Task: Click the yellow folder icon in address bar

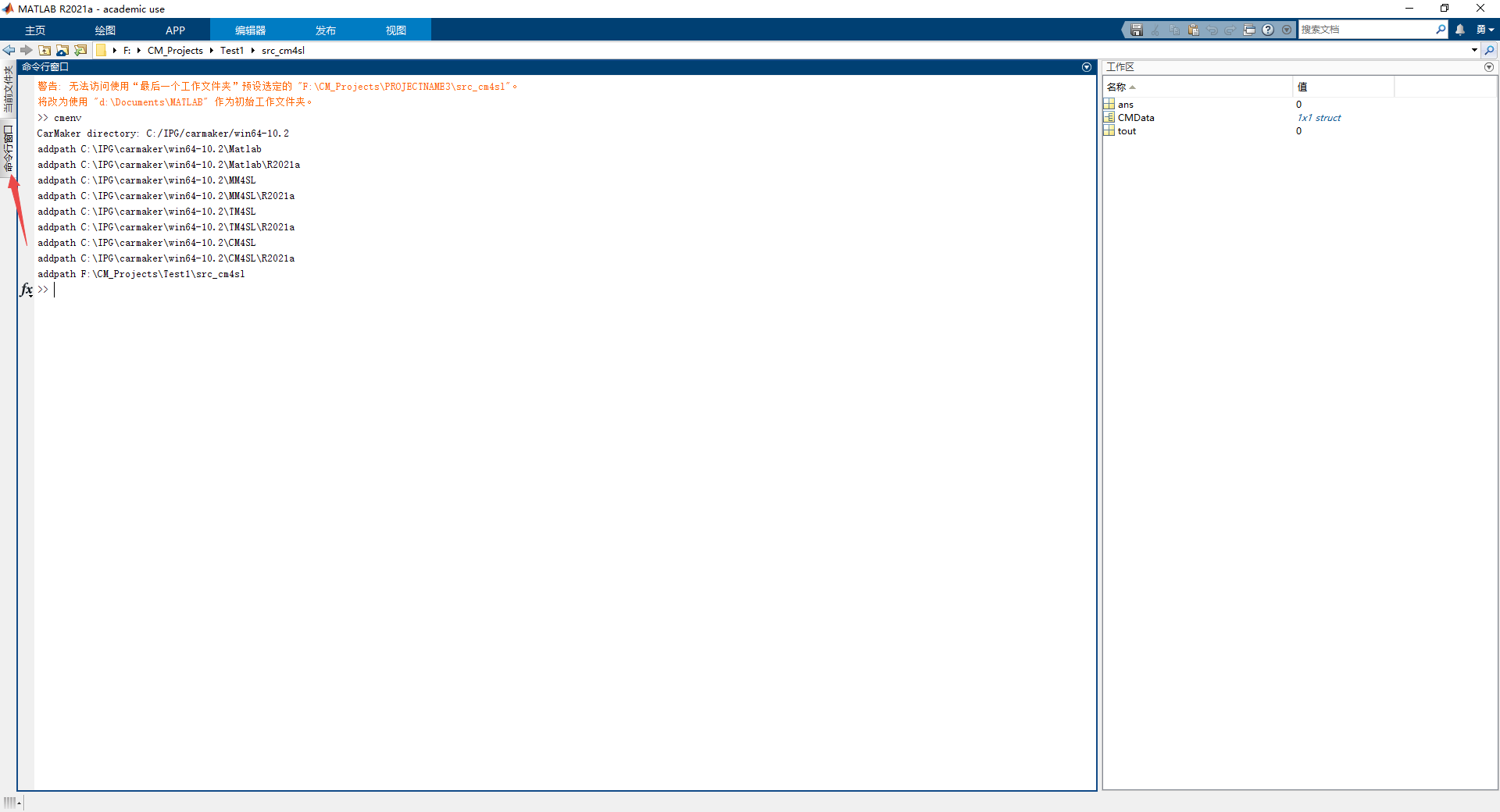Action: [101, 50]
